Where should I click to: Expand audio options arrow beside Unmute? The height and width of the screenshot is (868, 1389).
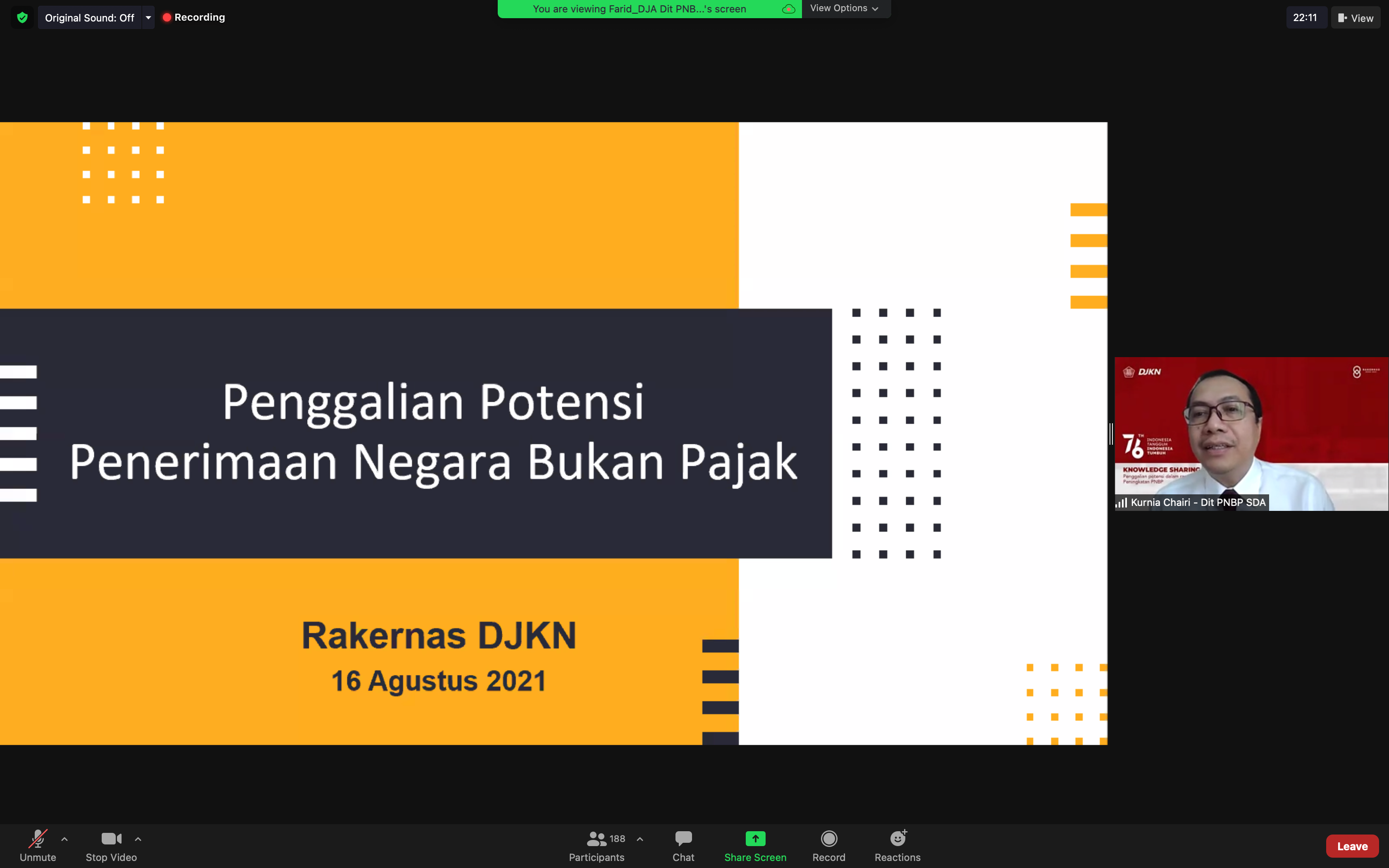click(64, 839)
